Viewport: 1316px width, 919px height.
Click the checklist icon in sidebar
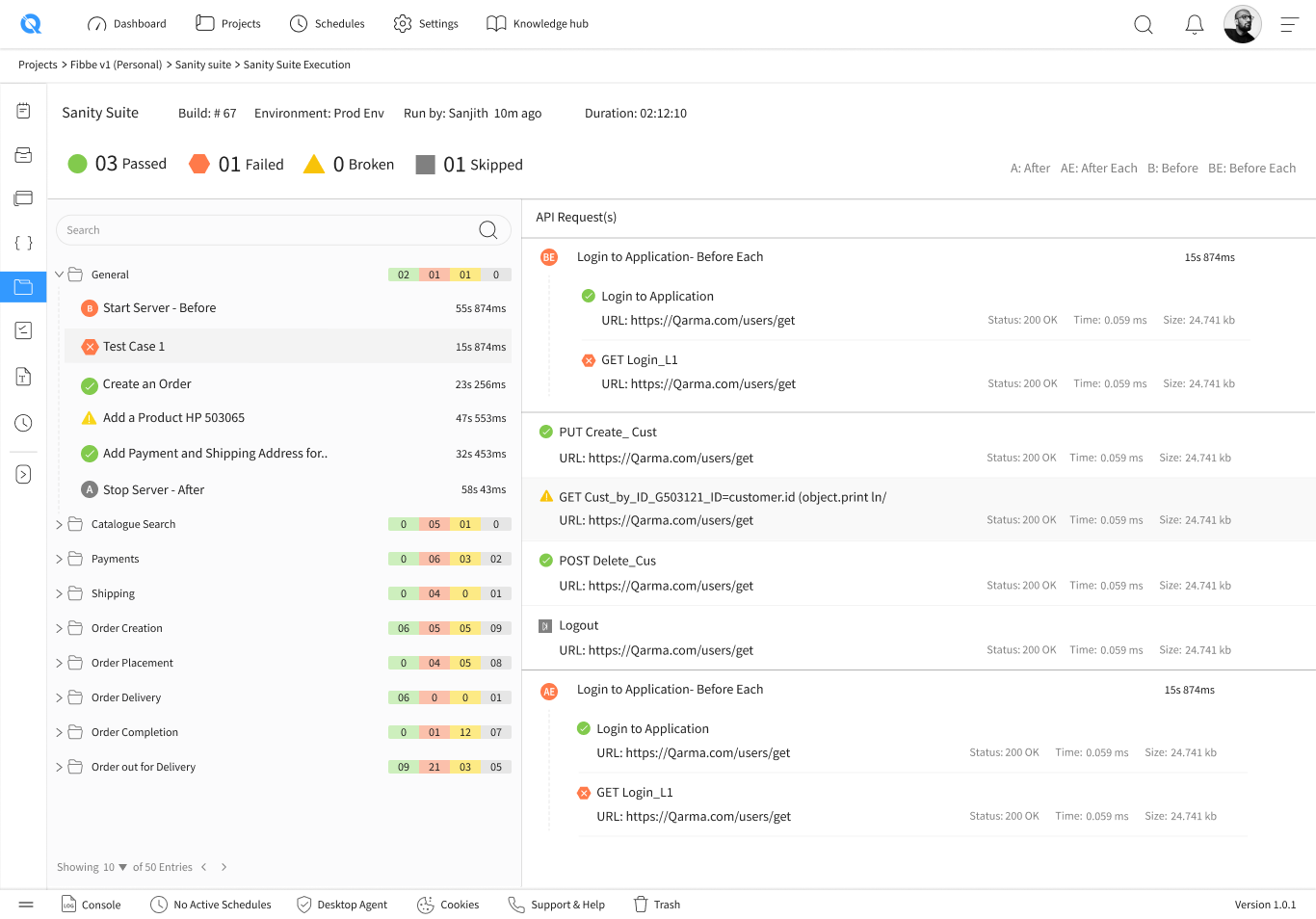pos(23,330)
